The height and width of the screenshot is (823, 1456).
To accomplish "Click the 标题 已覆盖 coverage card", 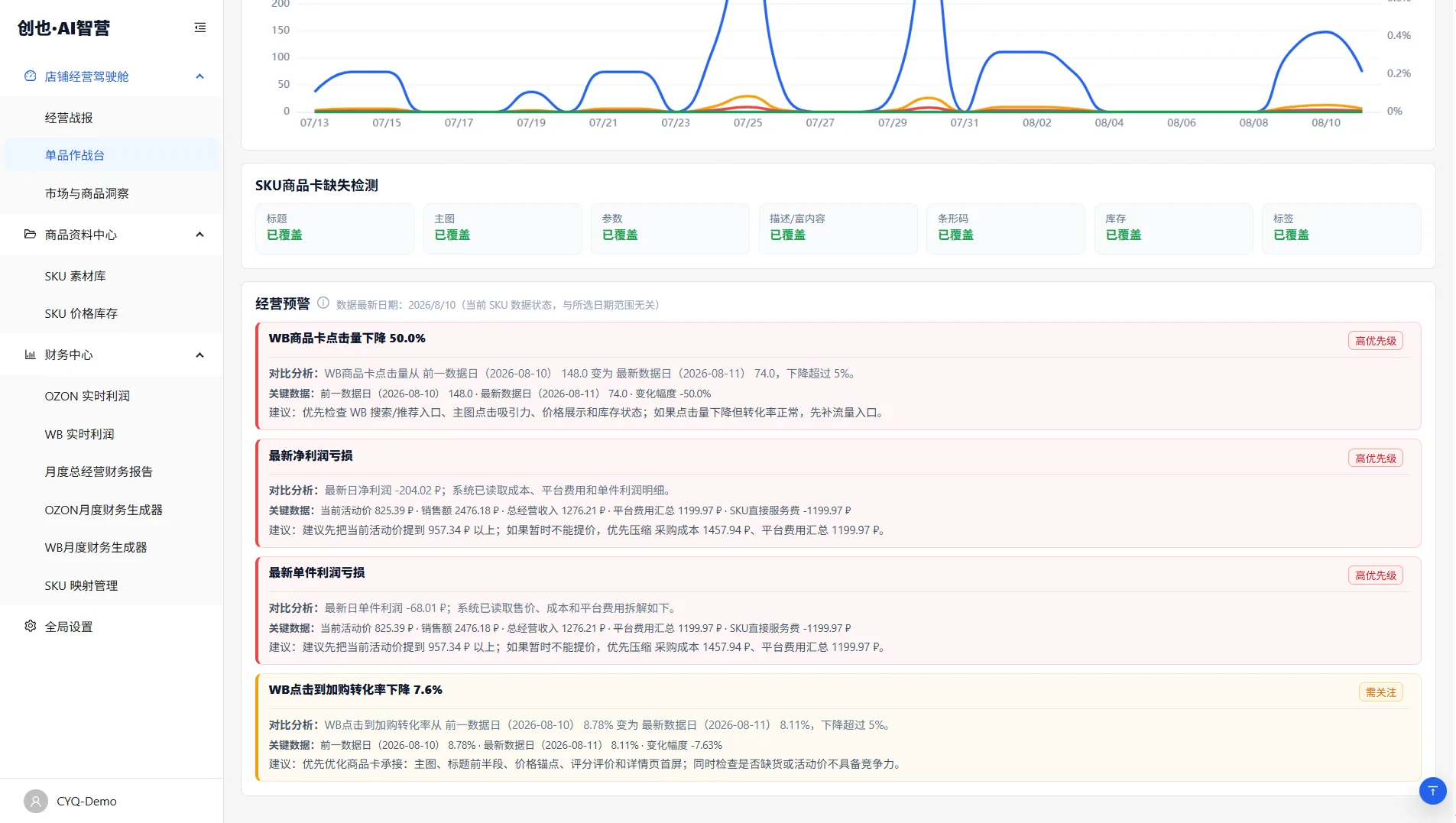I will pyautogui.click(x=335, y=228).
